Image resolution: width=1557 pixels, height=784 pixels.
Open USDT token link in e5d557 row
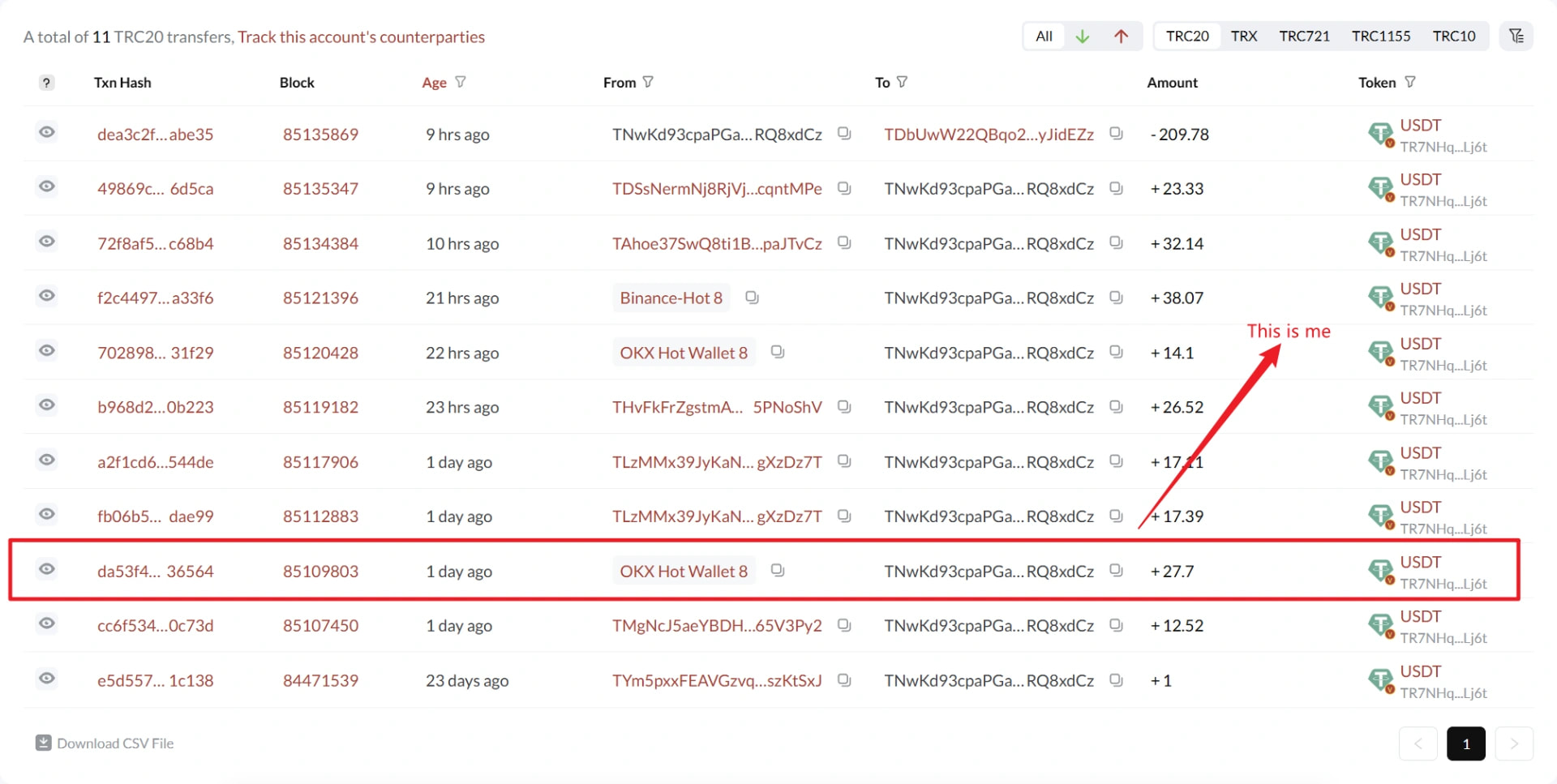1420,671
